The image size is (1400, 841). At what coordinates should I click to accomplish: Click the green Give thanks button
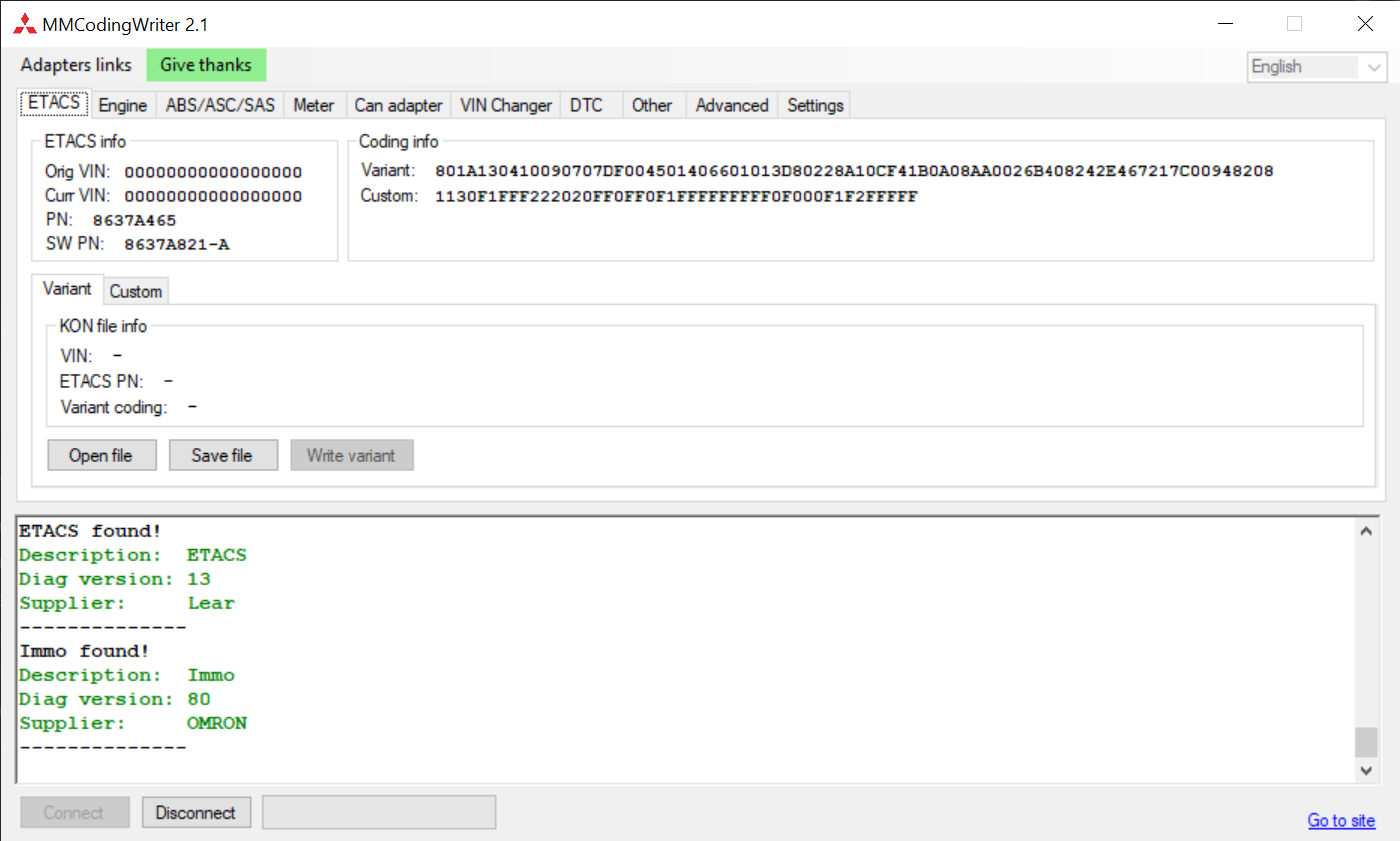[x=206, y=65]
